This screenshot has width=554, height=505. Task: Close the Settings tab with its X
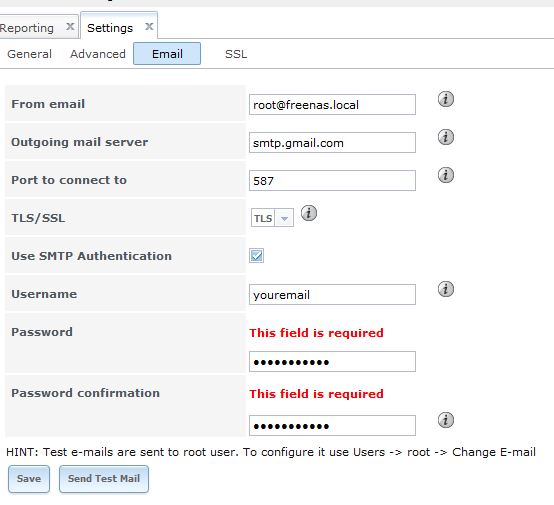(149, 27)
